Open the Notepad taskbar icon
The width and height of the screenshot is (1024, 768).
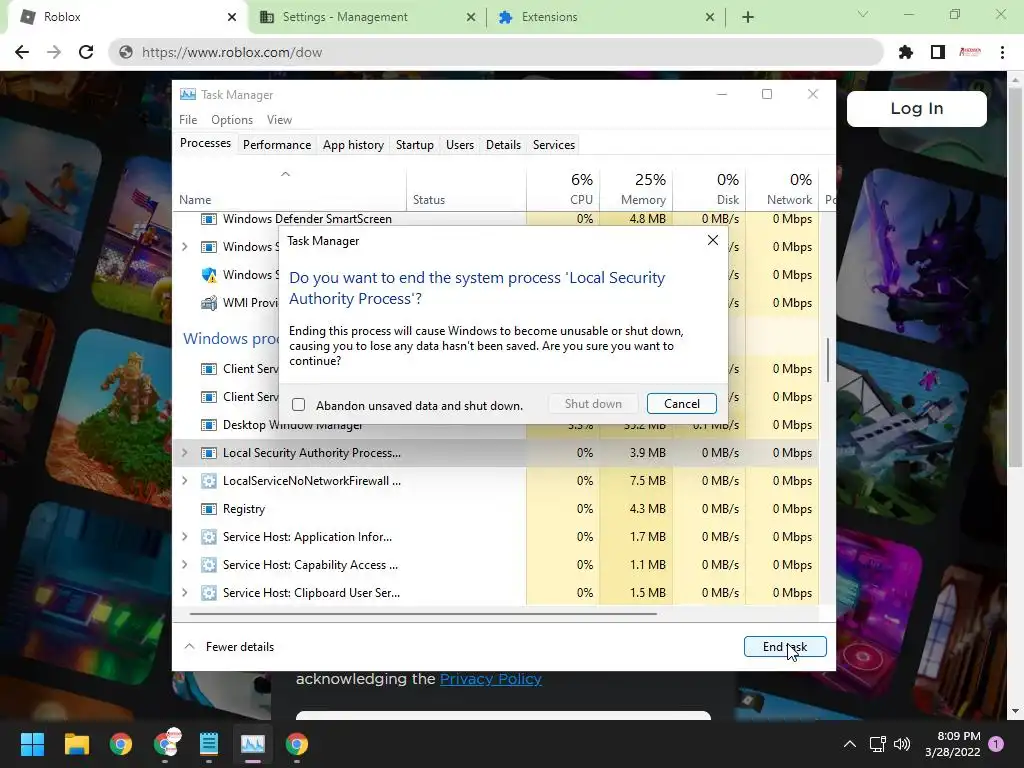click(209, 744)
